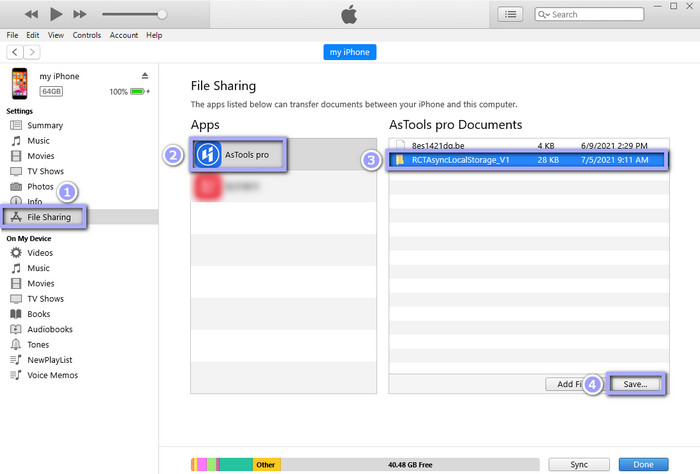Open the View menu
Image resolution: width=700 pixels, height=474 pixels.
56,35
